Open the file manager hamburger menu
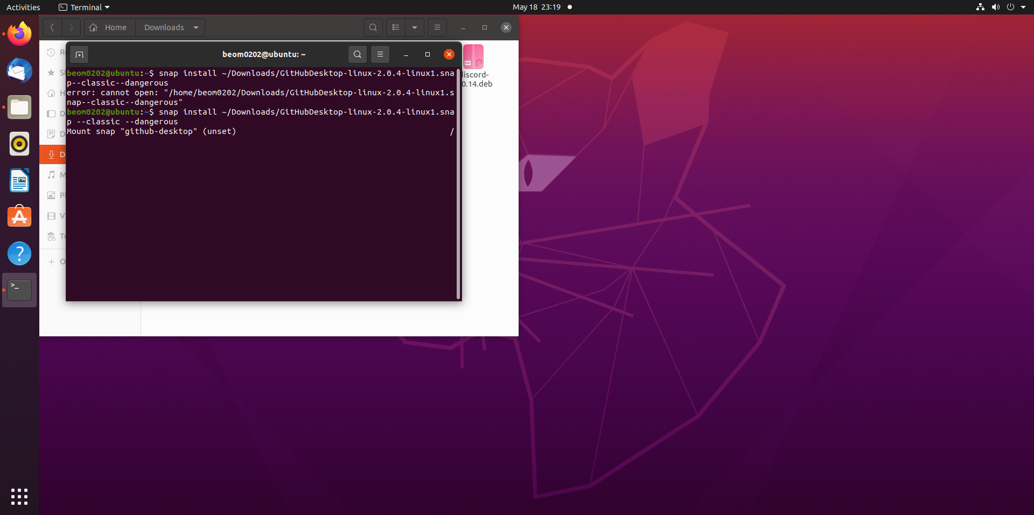The width and height of the screenshot is (1034, 515). [x=437, y=28]
